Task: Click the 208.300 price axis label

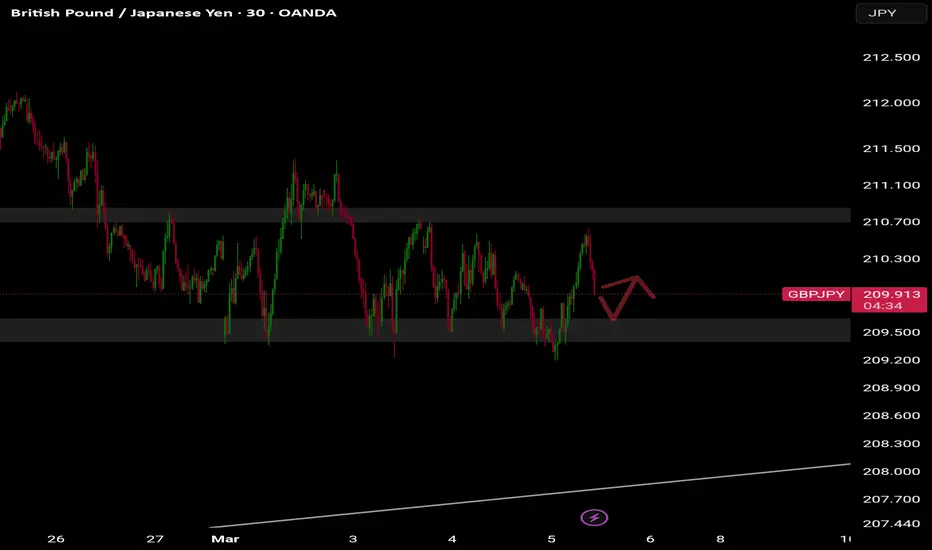Action: (891, 444)
